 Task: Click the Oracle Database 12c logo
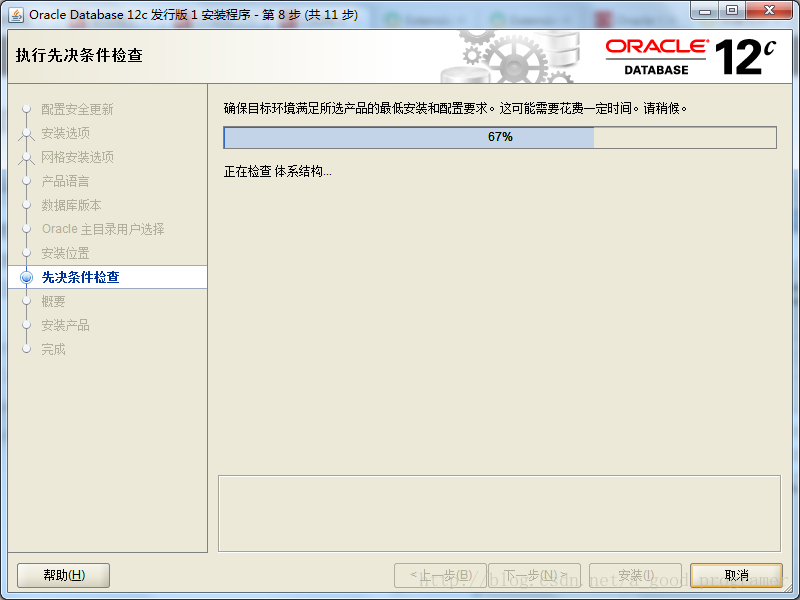pyautogui.click(x=691, y=57)
